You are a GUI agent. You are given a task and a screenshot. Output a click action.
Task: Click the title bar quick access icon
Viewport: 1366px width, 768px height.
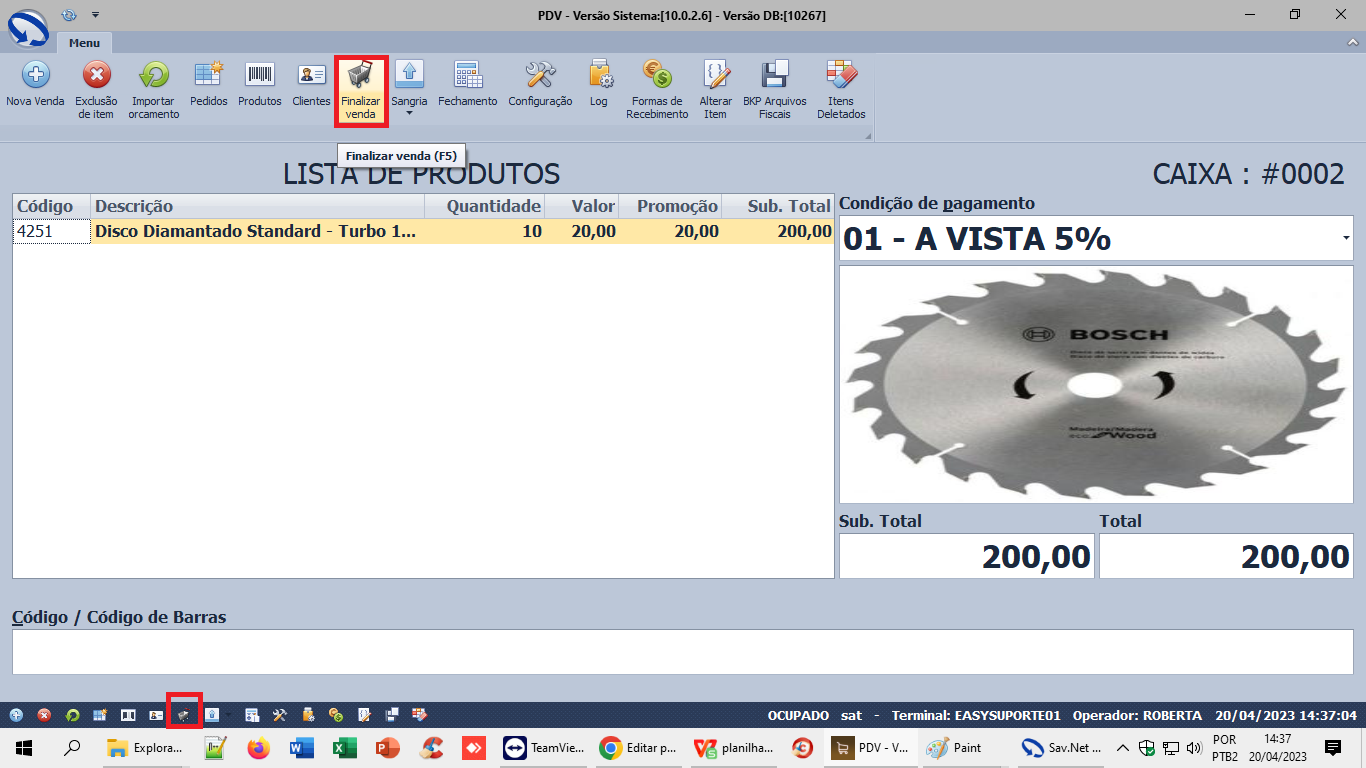click(69, 15)
